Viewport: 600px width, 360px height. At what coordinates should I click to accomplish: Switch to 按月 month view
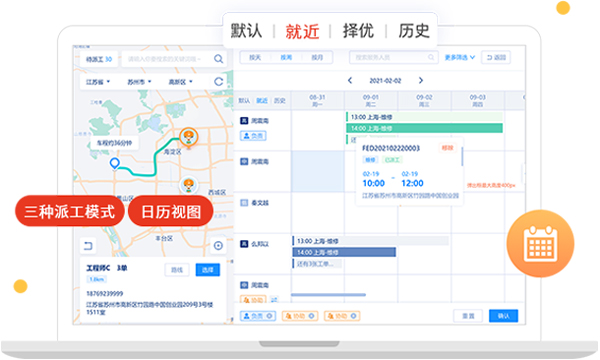click(317, 57)
